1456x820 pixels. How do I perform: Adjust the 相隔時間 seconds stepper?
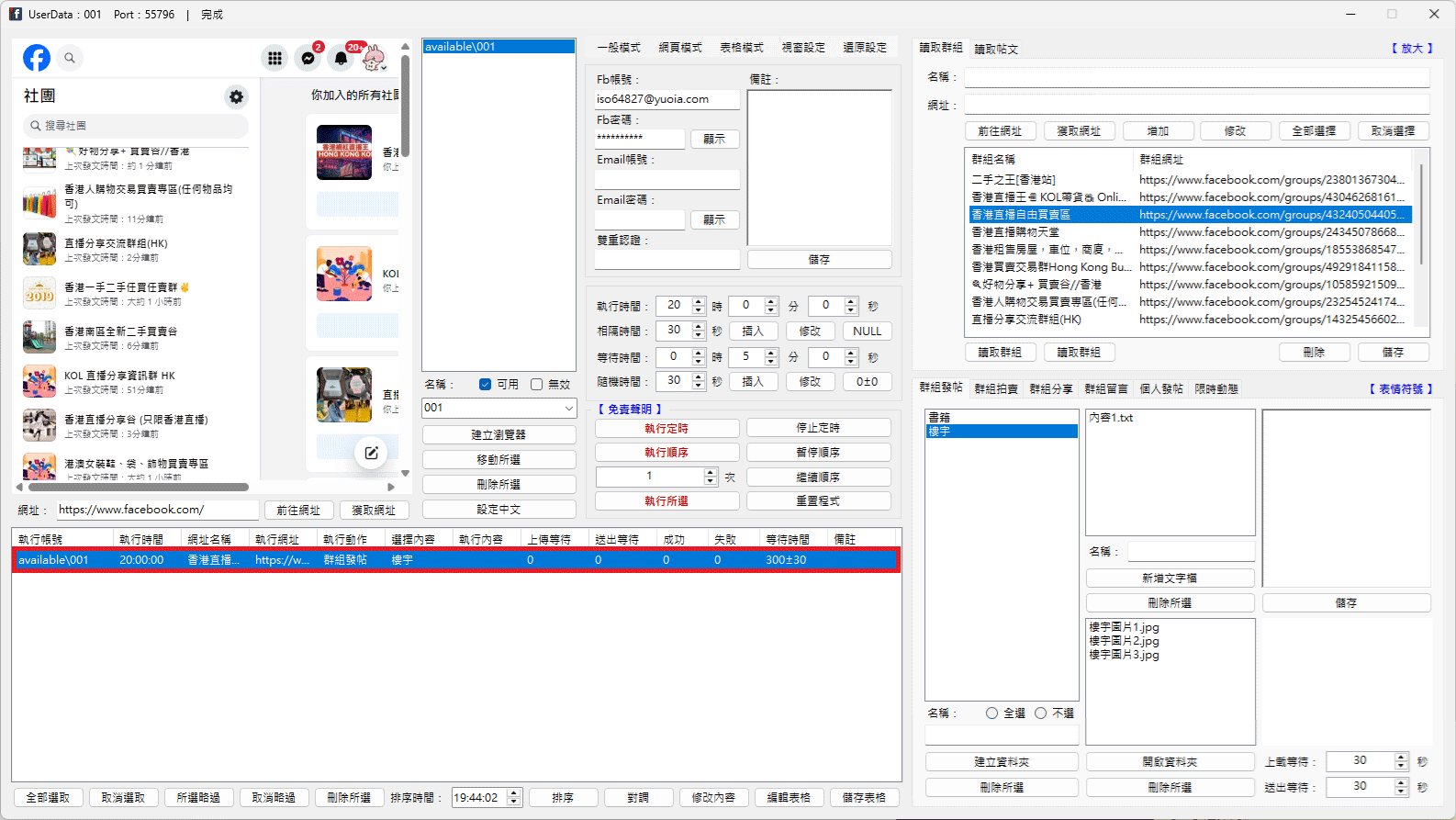[x=699, y=331]
